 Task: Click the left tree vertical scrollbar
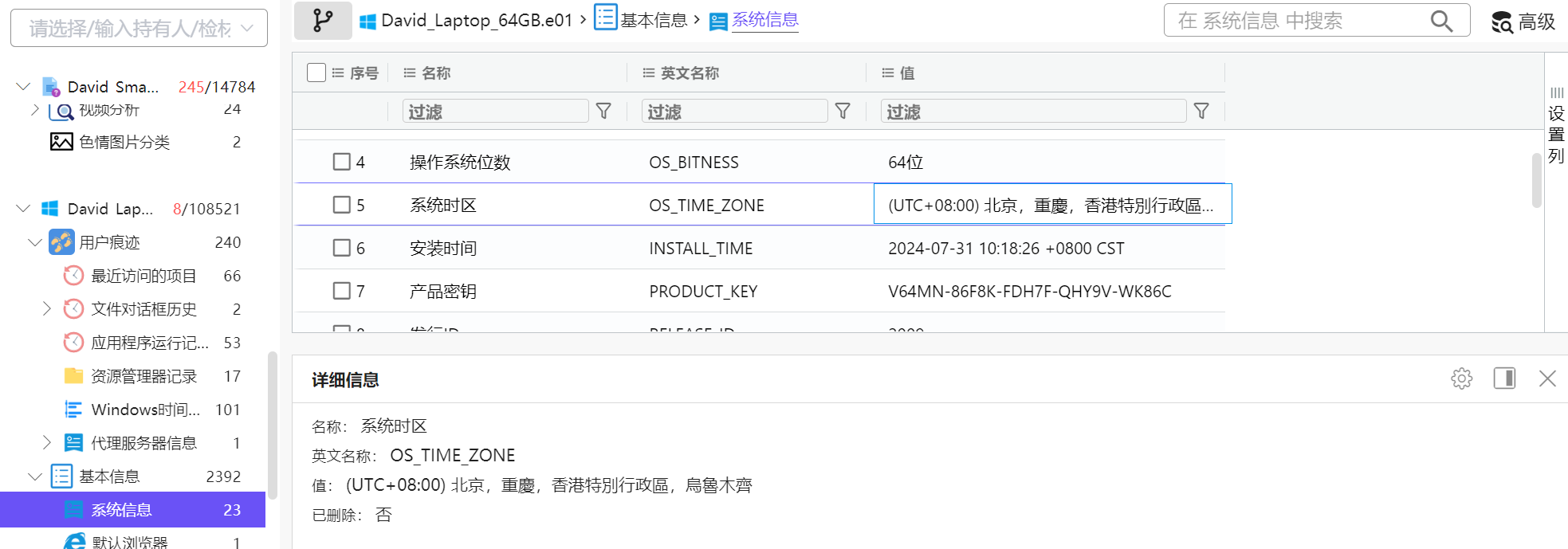pyautogui.click(x=273, y=425)
